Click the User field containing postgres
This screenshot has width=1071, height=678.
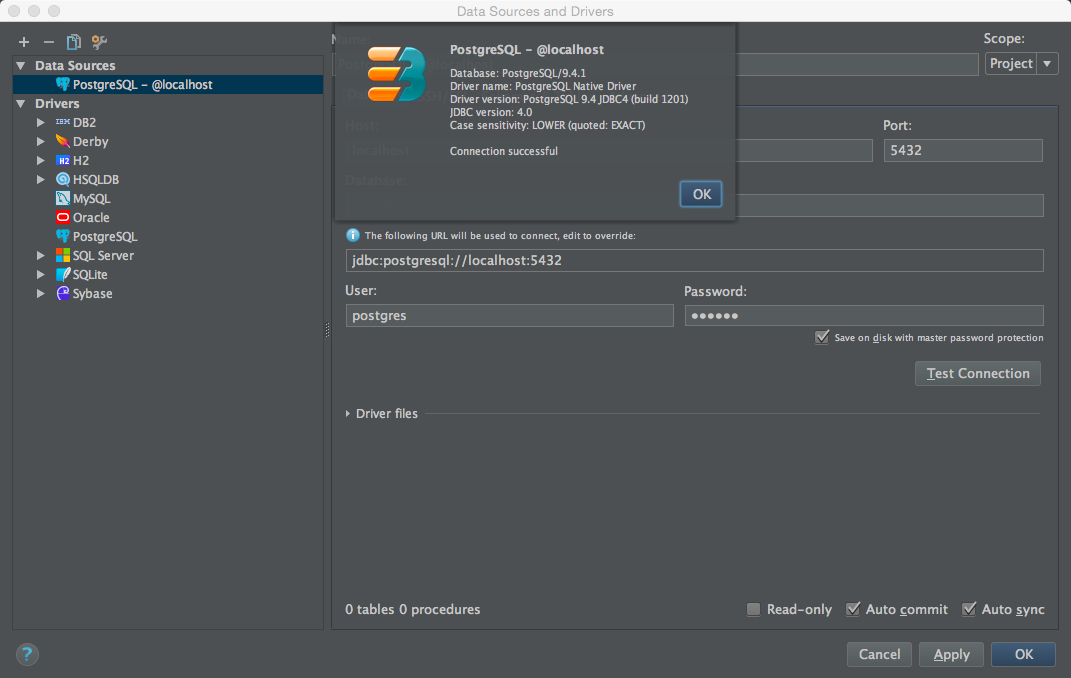point(510,315)
